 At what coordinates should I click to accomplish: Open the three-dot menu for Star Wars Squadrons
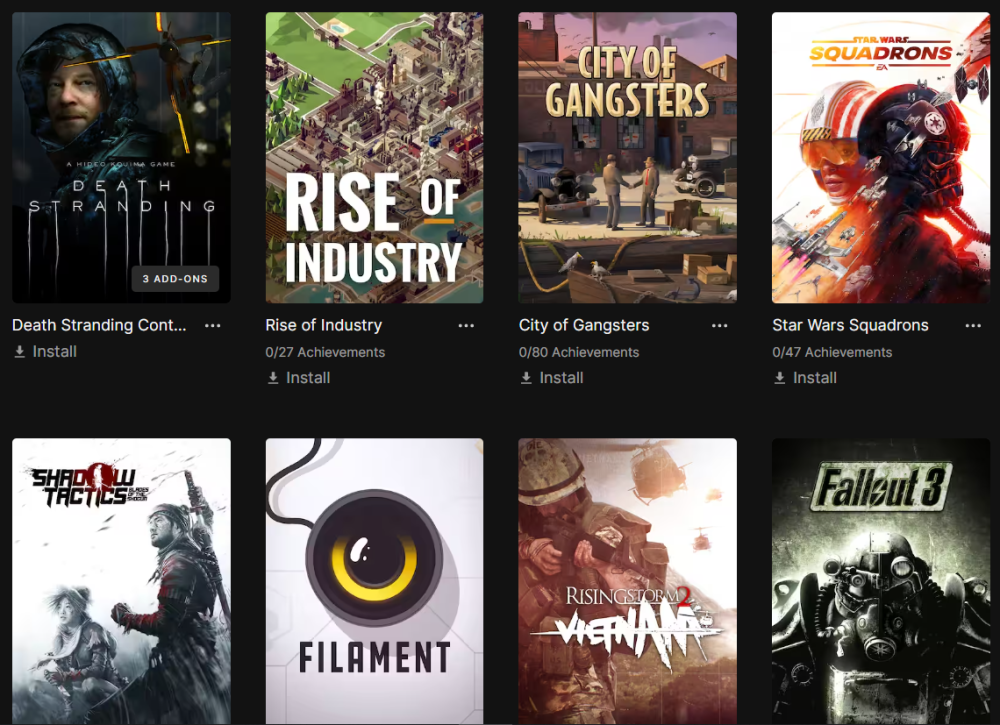[x=973, y=325]
